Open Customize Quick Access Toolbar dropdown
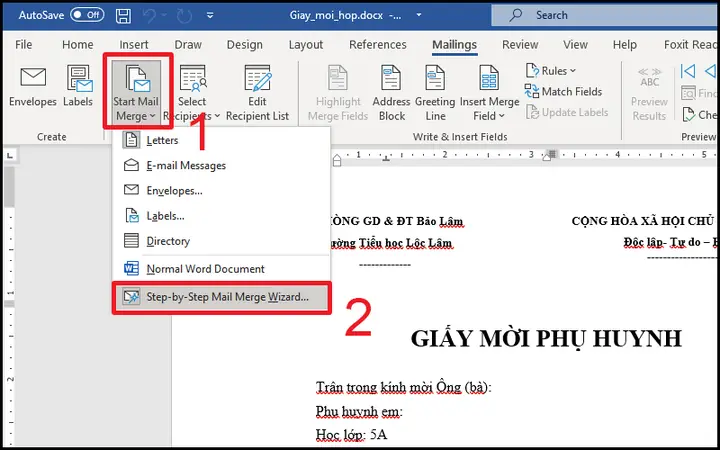Image resolution: width=720 pixels, height=450 pixels. (x=210, y=16)
